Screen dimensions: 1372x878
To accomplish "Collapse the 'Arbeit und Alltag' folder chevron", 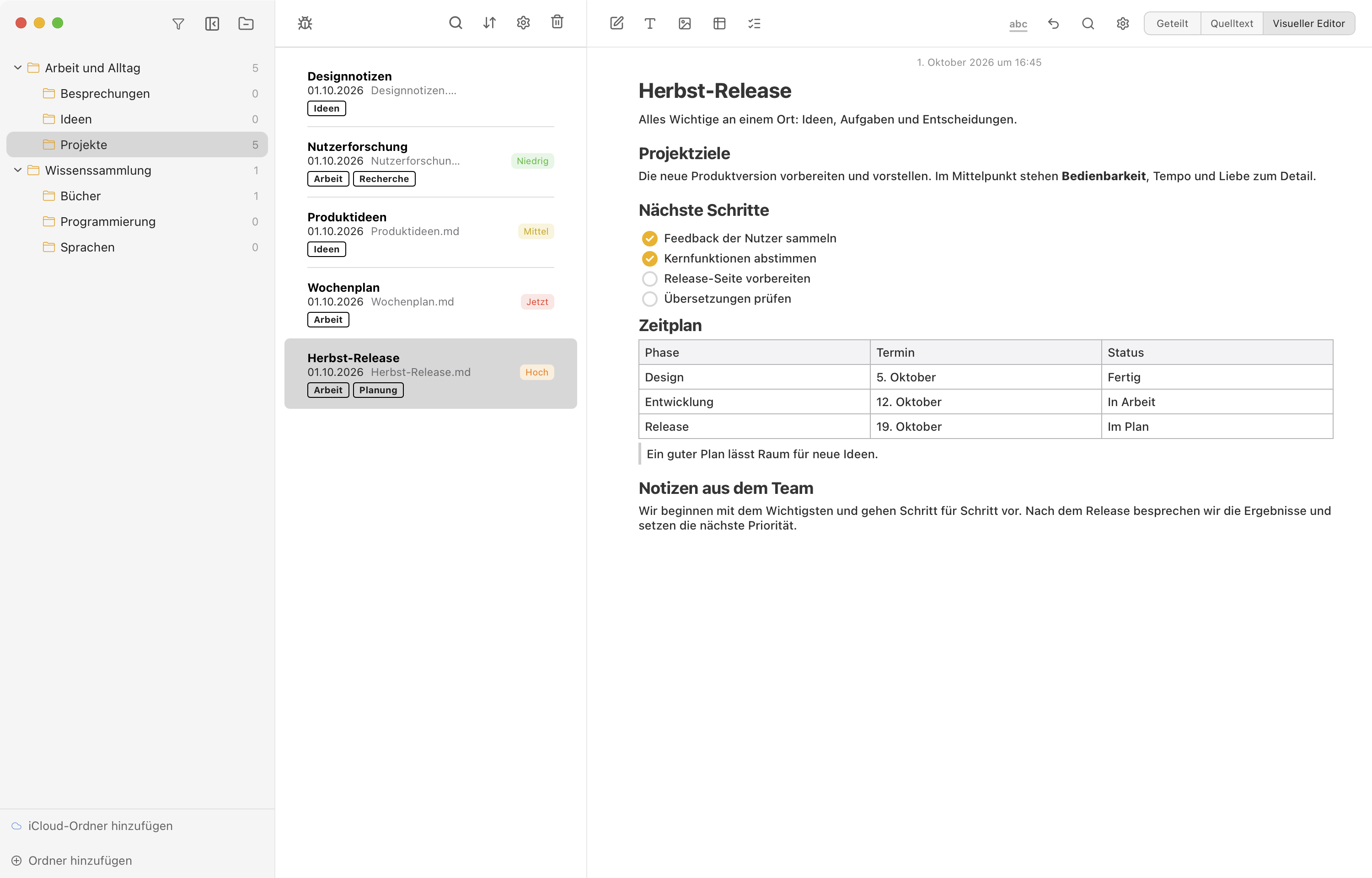I will (x=18, y=68).
